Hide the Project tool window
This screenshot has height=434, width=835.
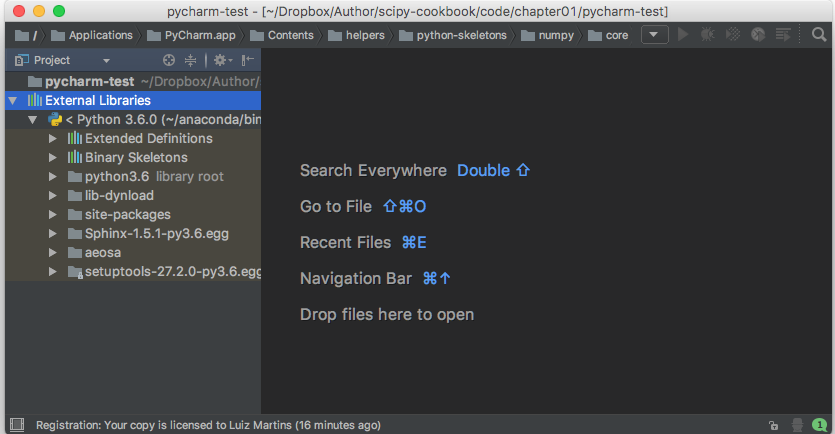[x=247, y=60]
